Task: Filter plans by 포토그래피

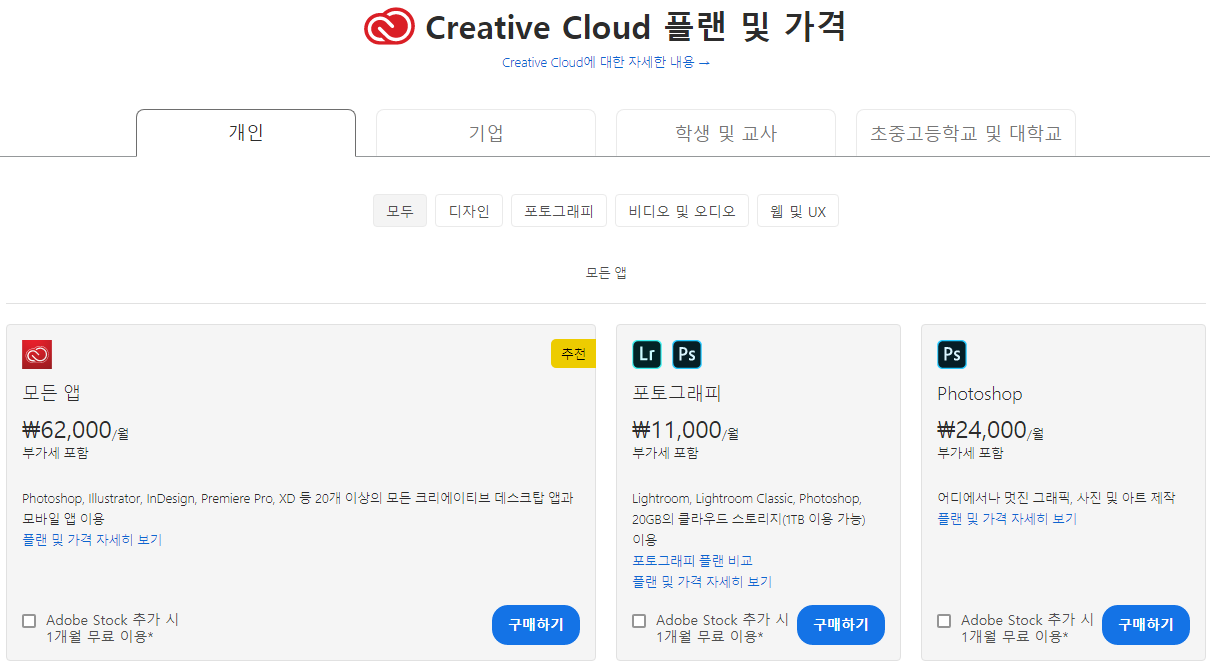Action: pos(559,211)
